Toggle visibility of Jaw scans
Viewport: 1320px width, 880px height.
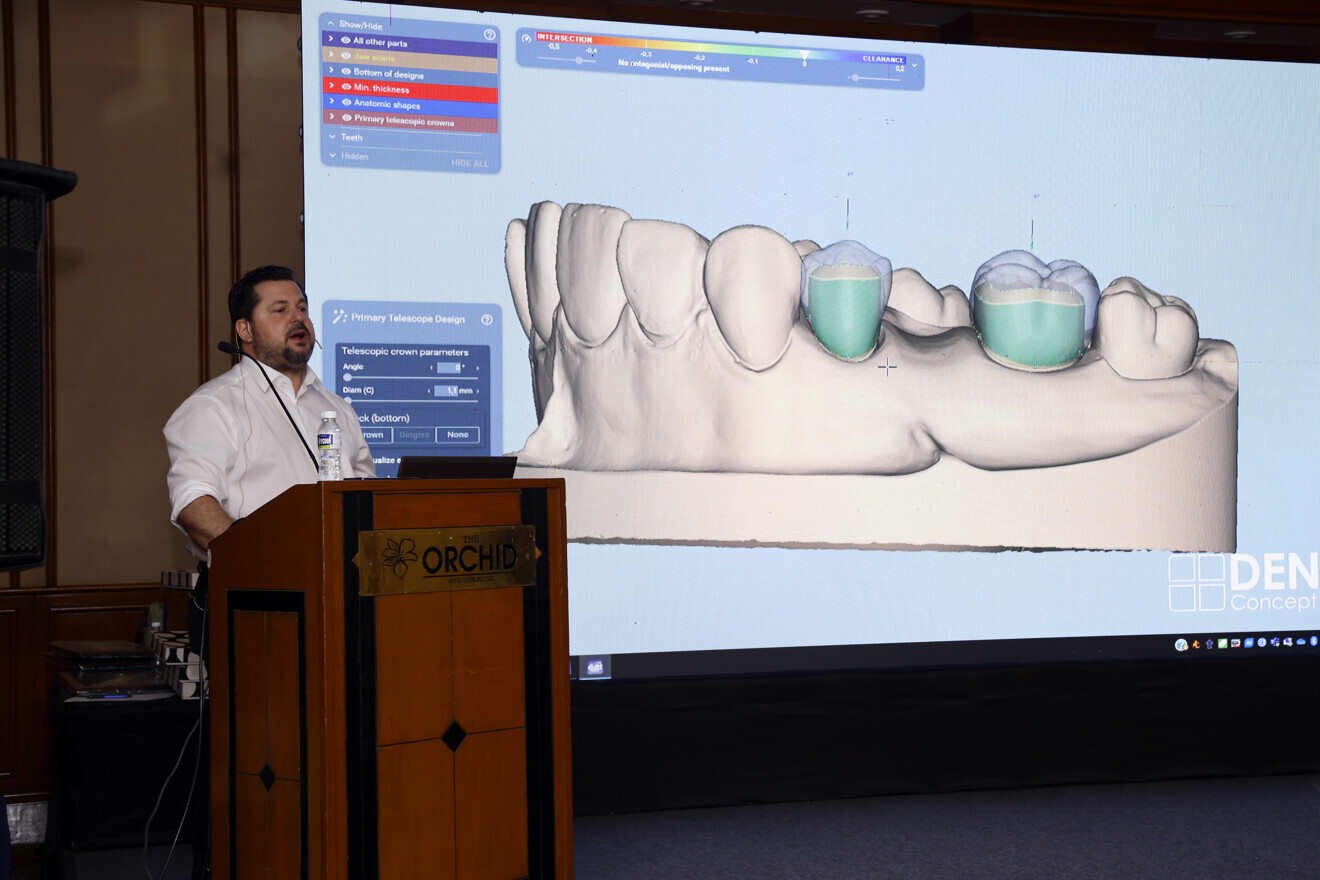[x=344, y=57]
